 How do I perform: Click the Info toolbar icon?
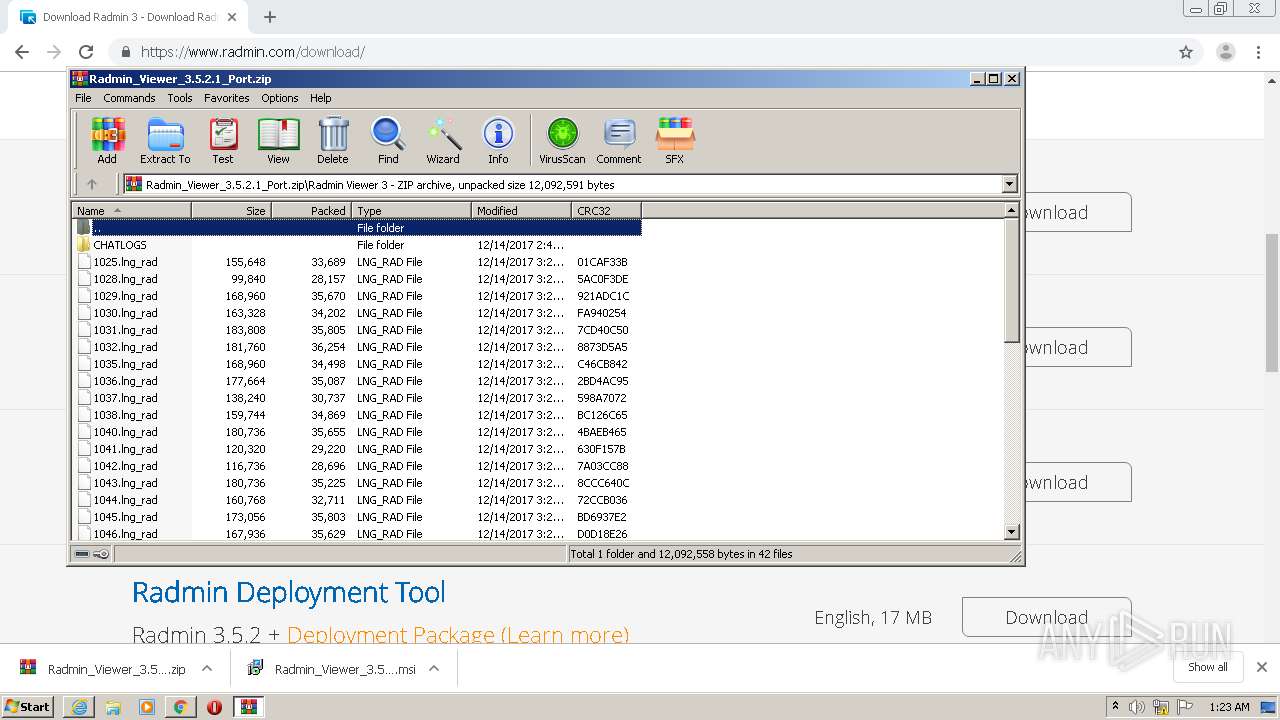[498, 141]
